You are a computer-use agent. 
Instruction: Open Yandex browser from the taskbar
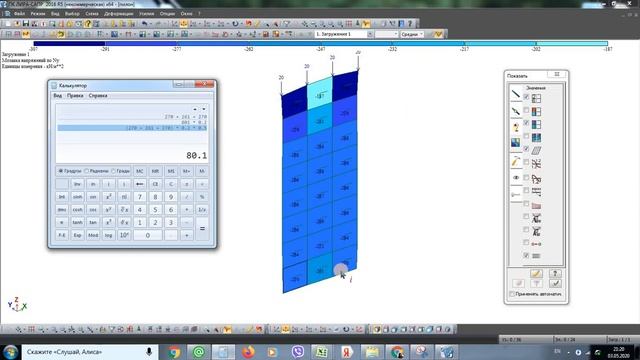347,352
